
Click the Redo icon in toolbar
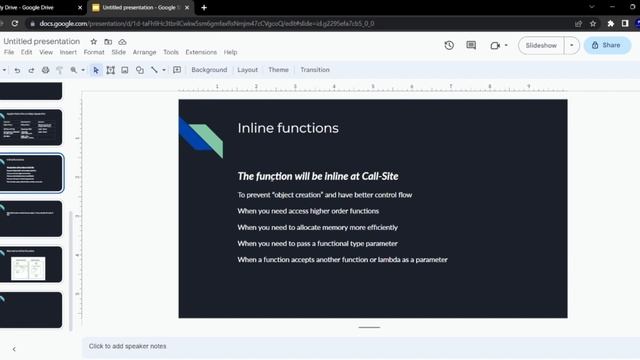pos(31,70)
